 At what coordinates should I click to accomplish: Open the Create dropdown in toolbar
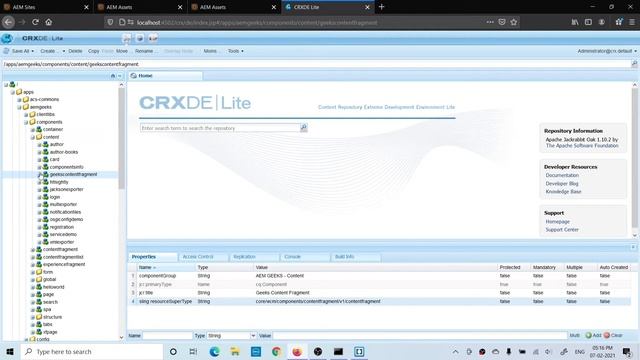tap(52, 51)
